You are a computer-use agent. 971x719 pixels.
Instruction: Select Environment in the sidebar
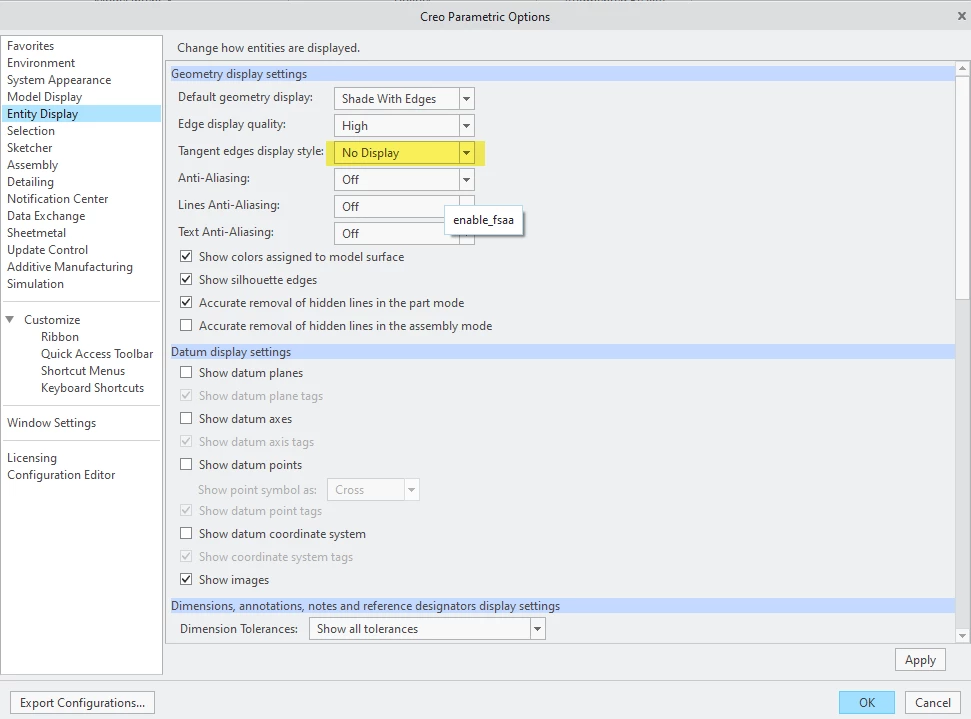coord(41,63)
